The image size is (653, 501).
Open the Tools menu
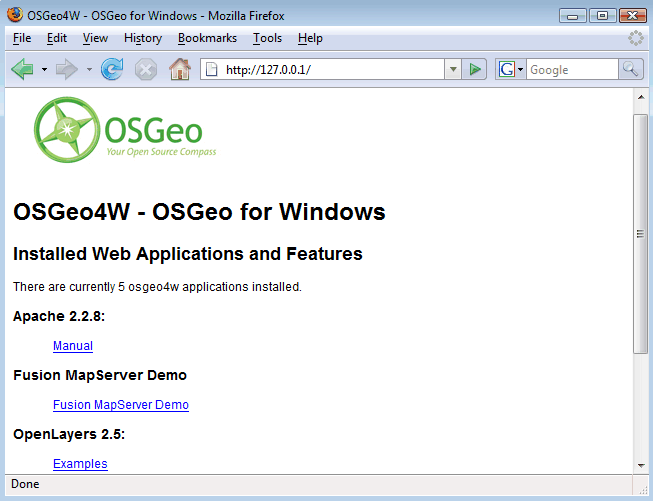(267, 38)
